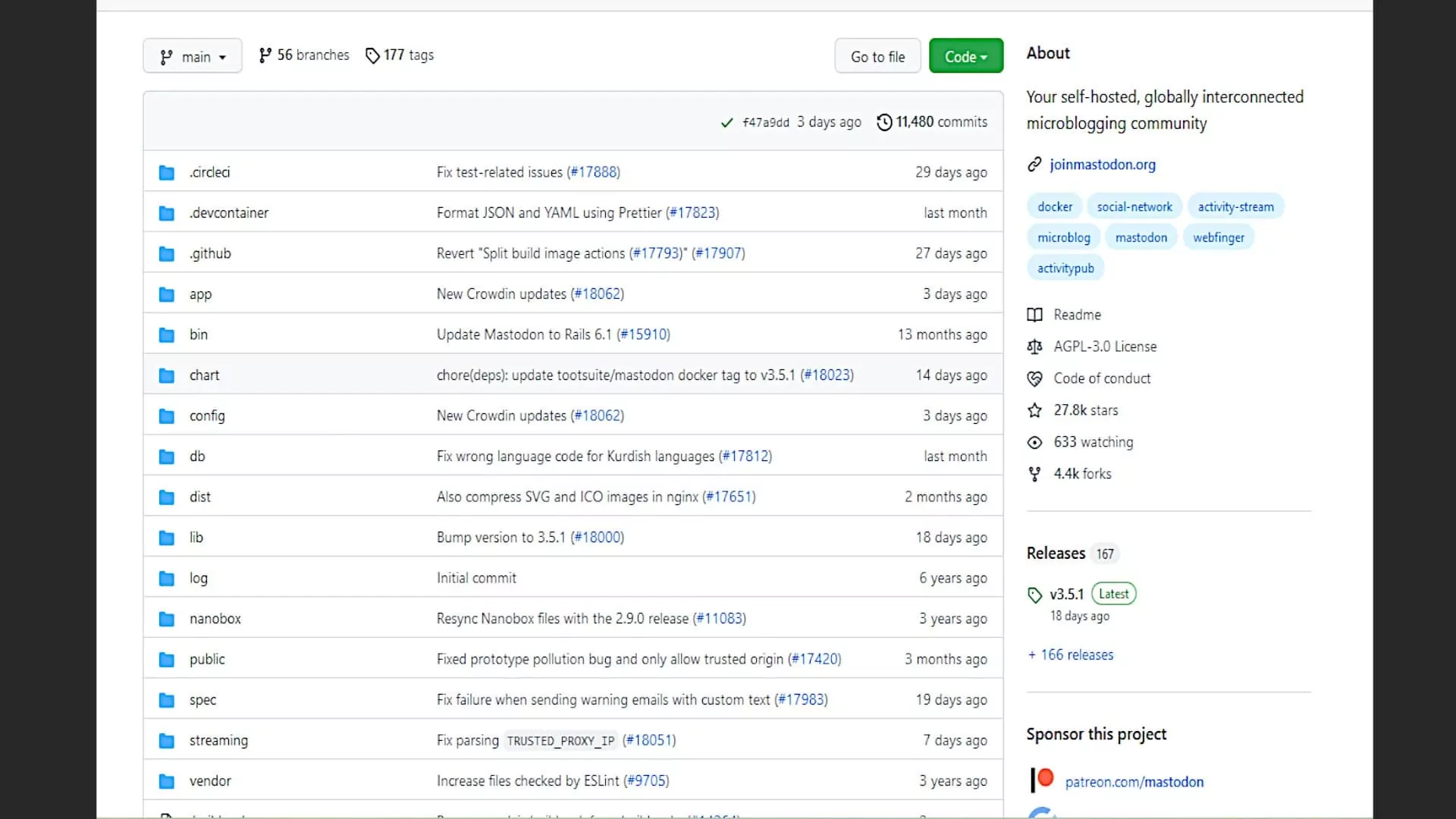Viewport: 1456px width, 819px height.
Task: Select the docker topic tag
Action: (x=1055, y=206)
